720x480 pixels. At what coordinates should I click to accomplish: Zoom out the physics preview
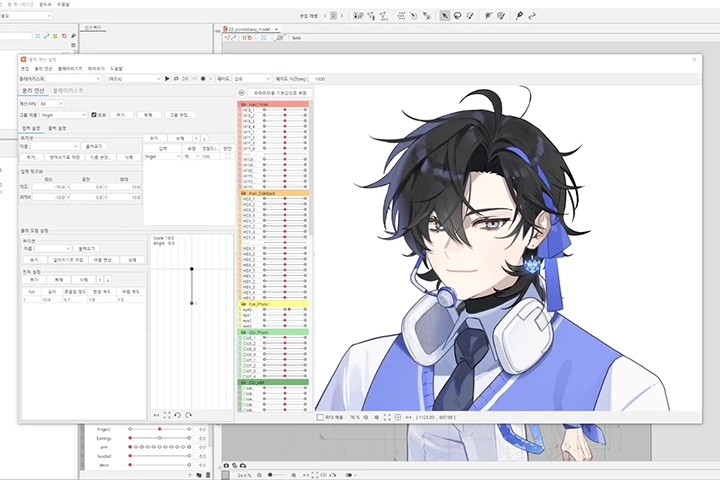pos(366,418)
